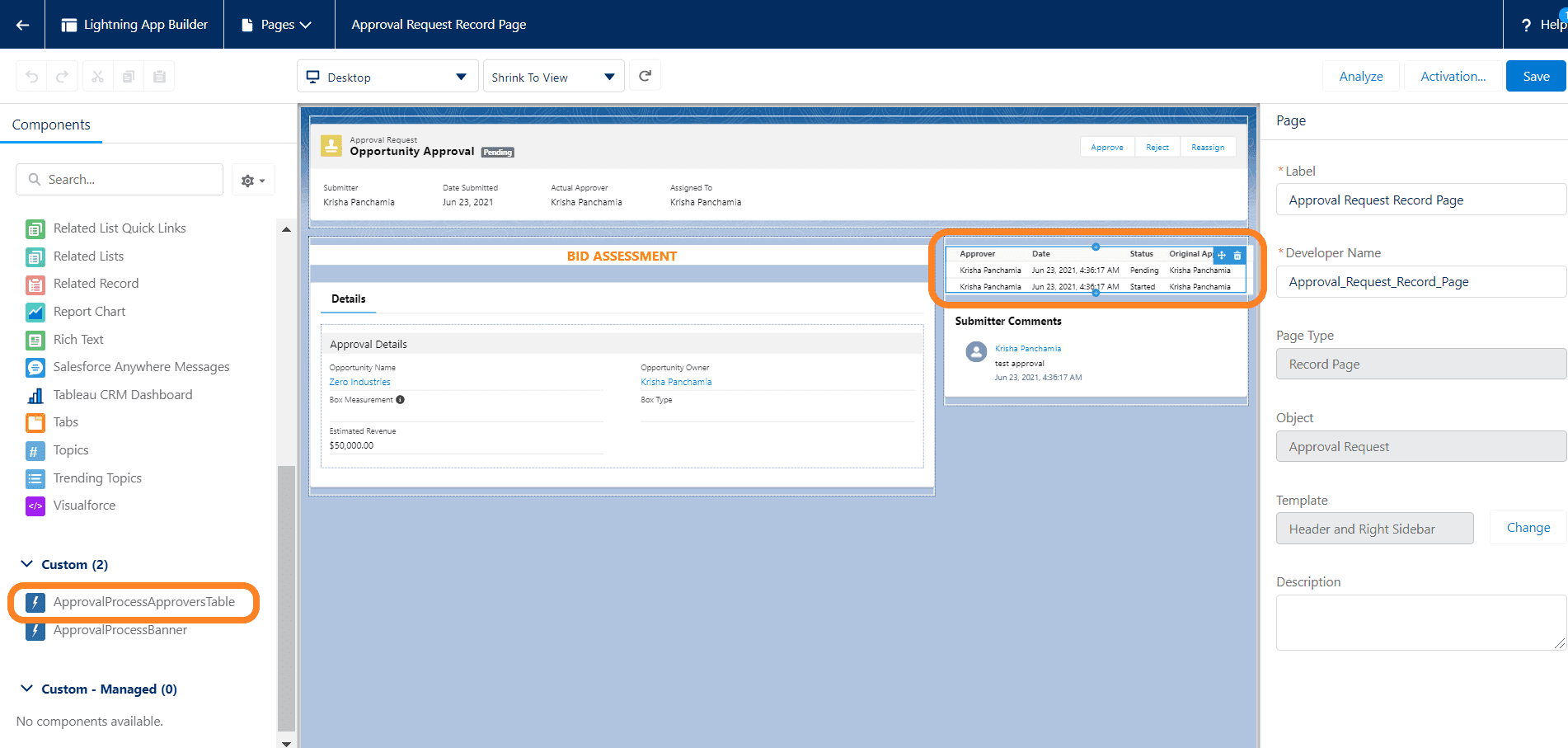Select the Details tab in canvas
This screenshot has width=1568, height=748.
pos(349,299)
